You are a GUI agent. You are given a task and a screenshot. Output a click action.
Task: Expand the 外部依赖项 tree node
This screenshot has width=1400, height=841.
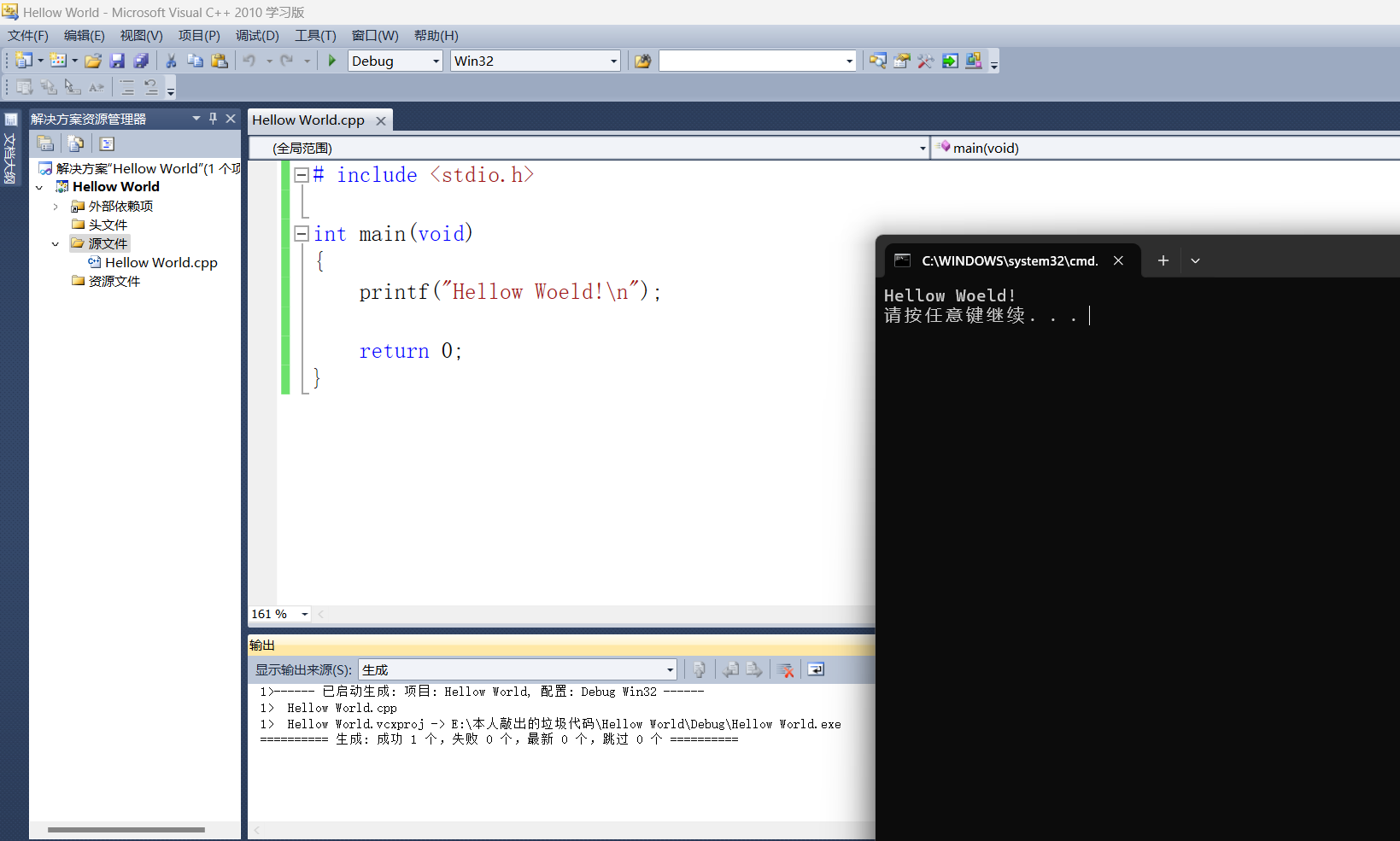click(56, 206)
